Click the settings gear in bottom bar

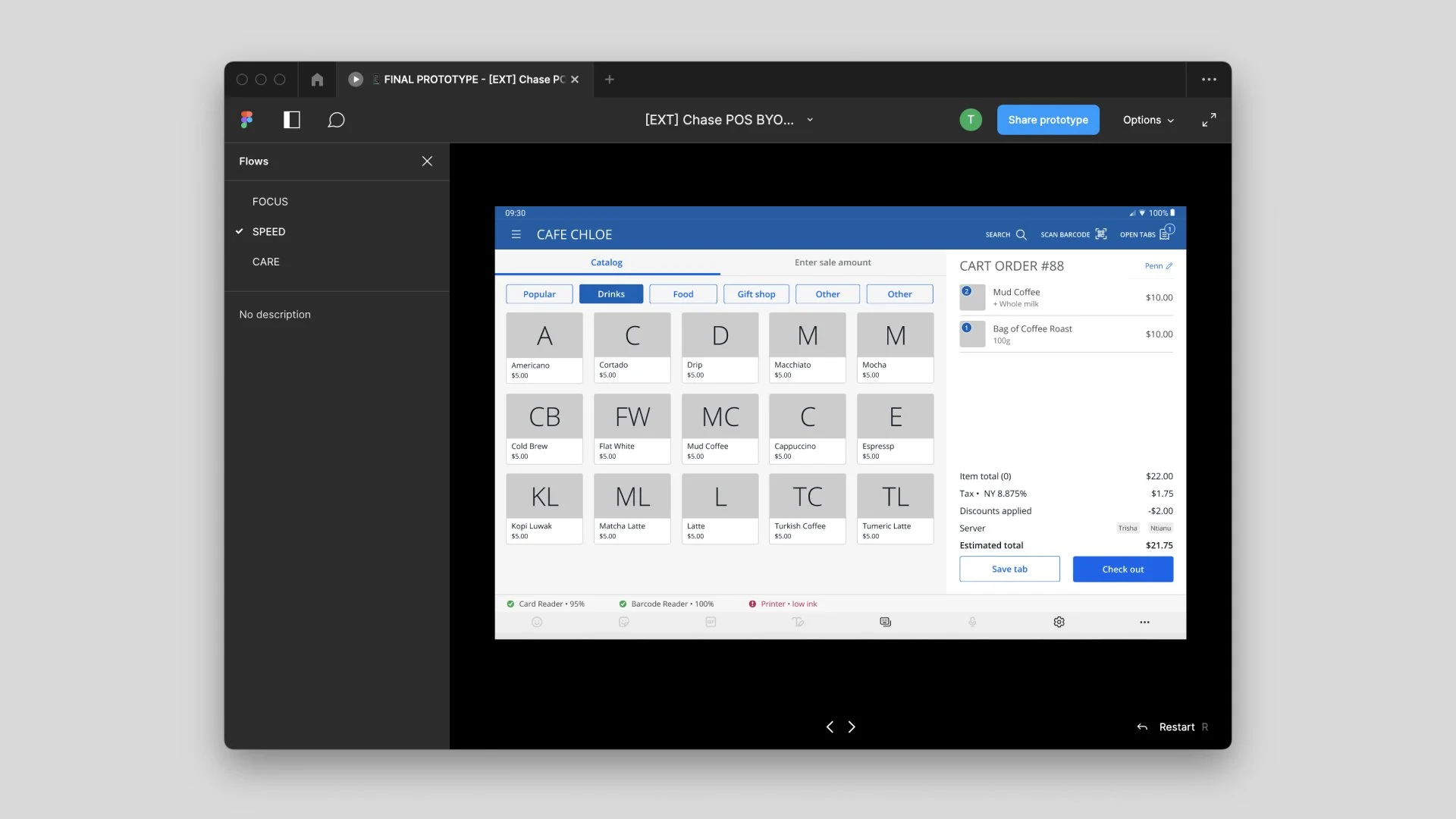1059,622
